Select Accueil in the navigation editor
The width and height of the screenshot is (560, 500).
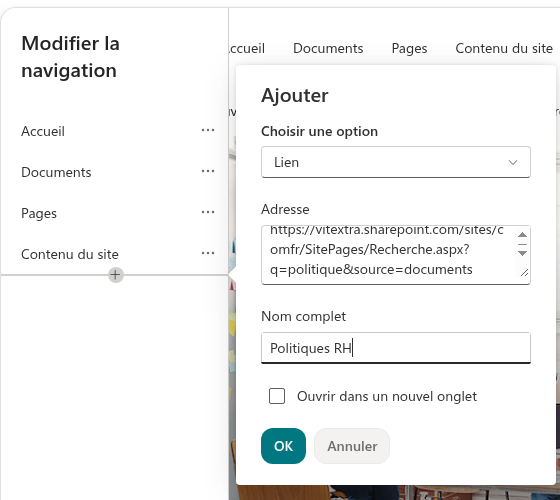pyautogui.click(x=43, y=131)
